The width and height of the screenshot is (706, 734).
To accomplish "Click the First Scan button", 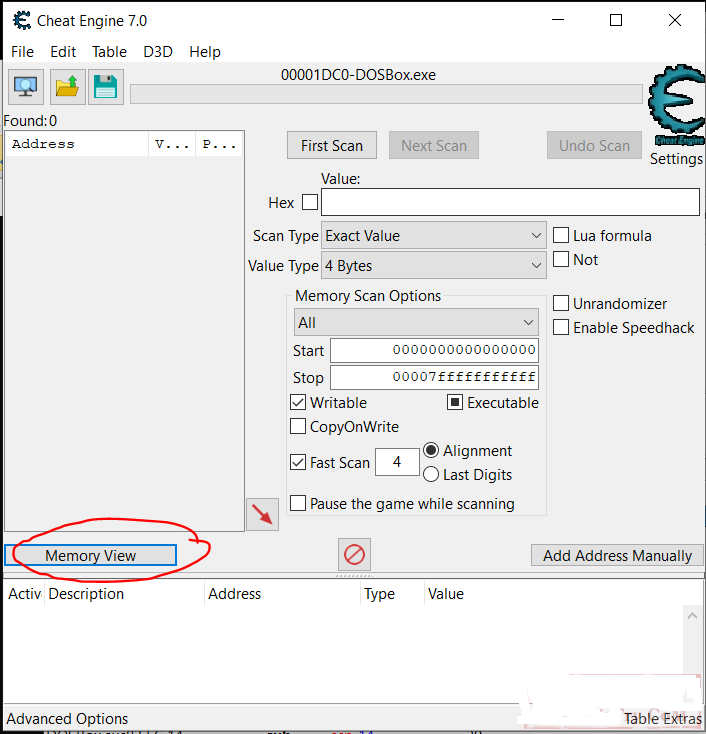I will click(332, 146).
